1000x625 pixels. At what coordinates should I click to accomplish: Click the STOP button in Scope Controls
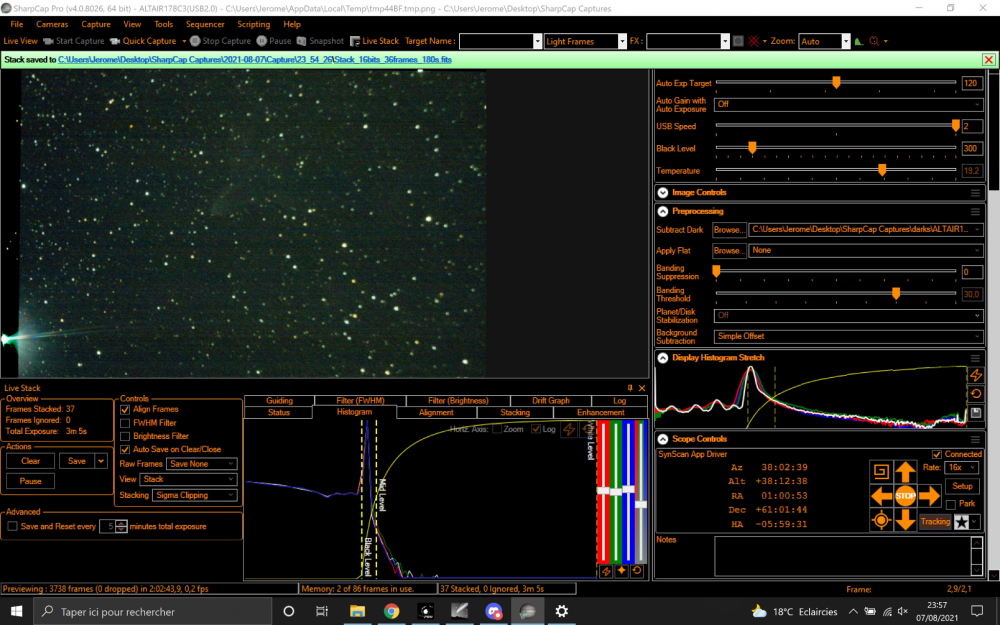pyautogui.click(x=905, y=495)
